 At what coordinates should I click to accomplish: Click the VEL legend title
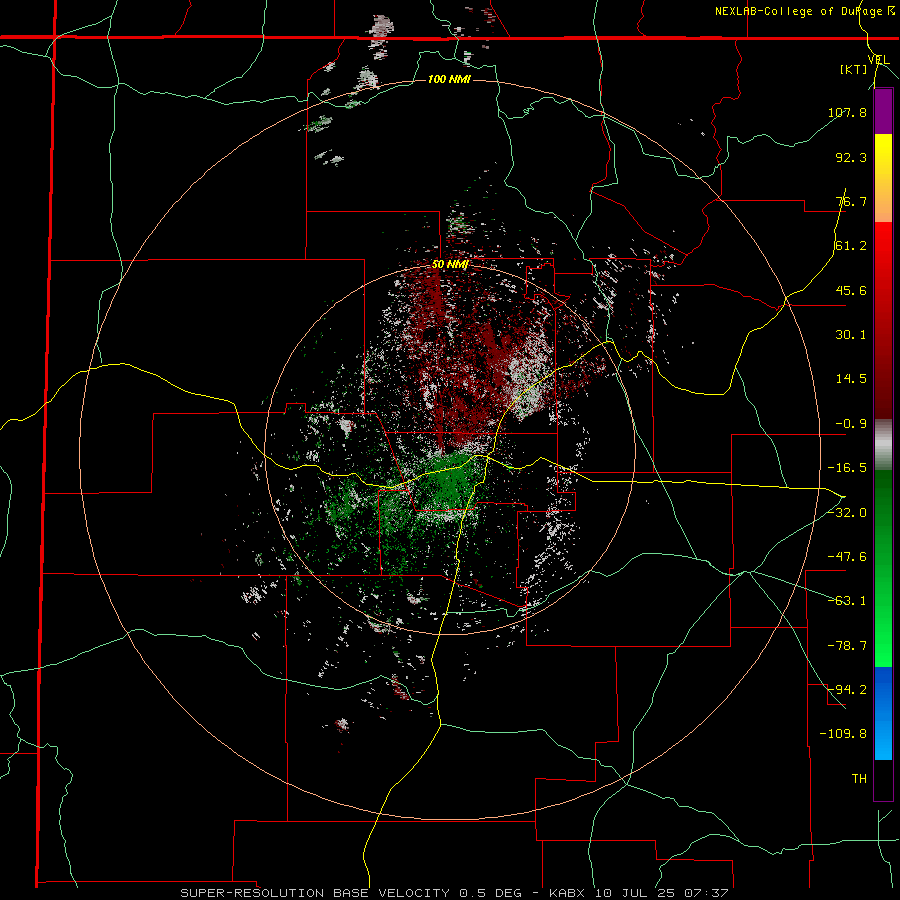point(878,60)
